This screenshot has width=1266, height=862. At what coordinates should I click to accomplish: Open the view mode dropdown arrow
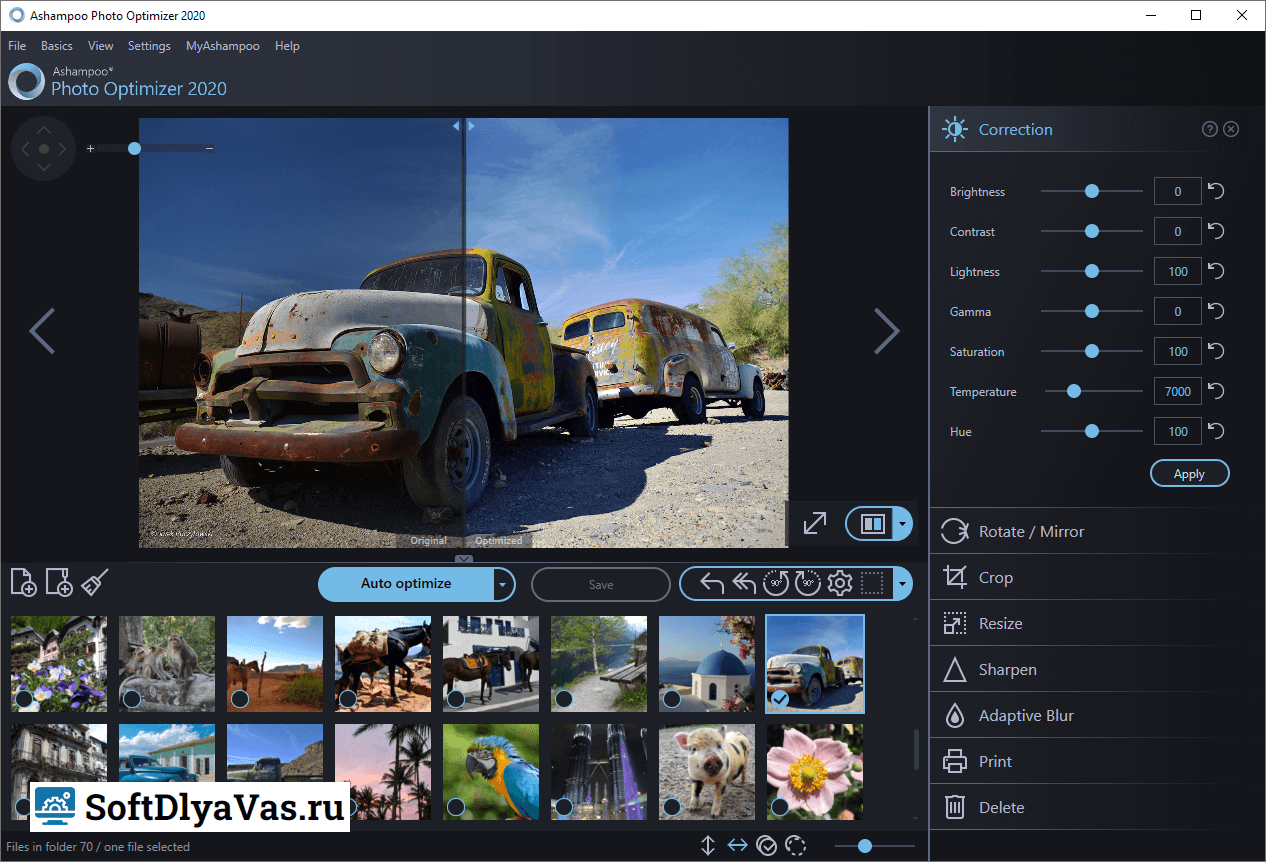tap(903, 523)
